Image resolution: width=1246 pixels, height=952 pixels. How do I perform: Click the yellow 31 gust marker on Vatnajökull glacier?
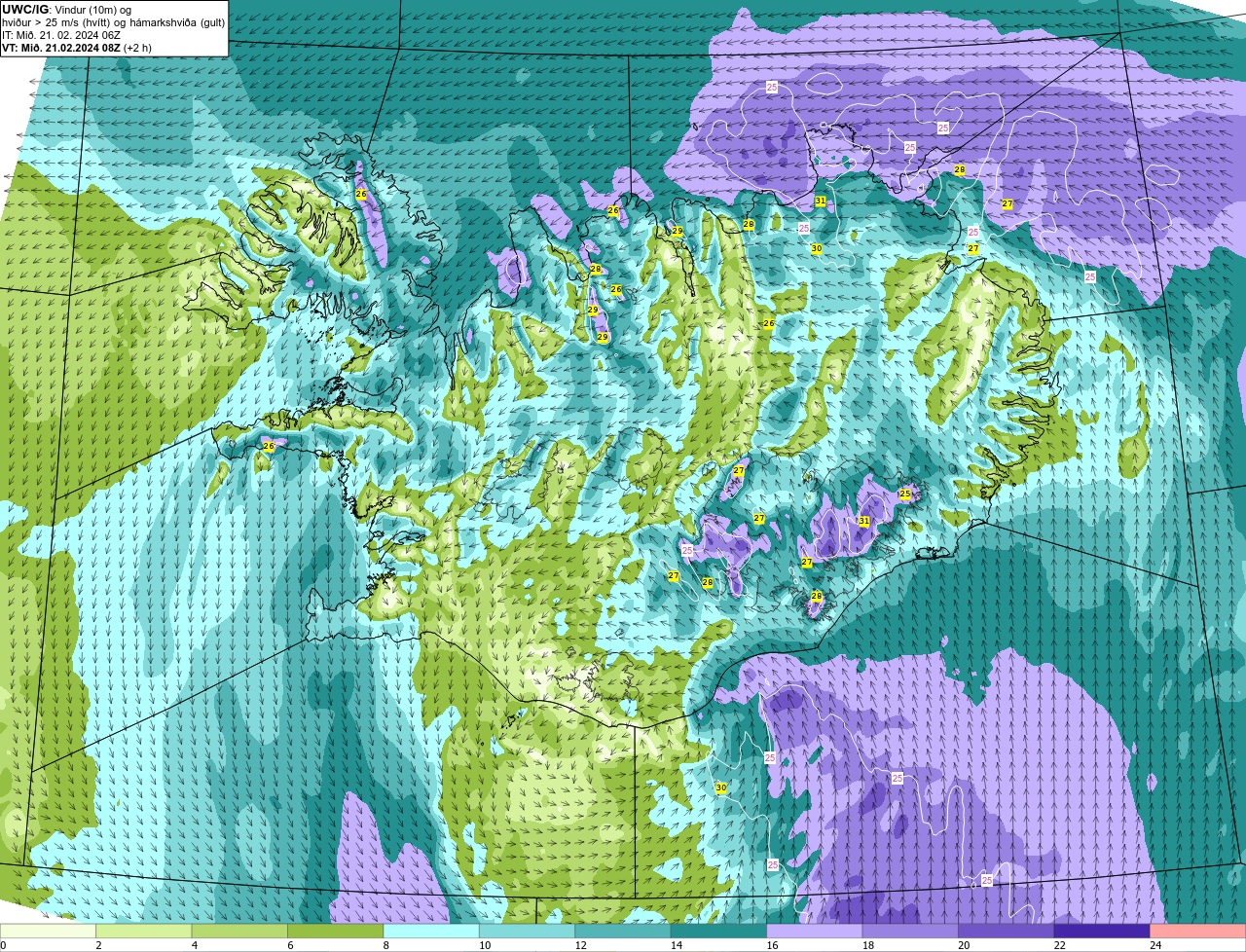(x=863, y=521)
